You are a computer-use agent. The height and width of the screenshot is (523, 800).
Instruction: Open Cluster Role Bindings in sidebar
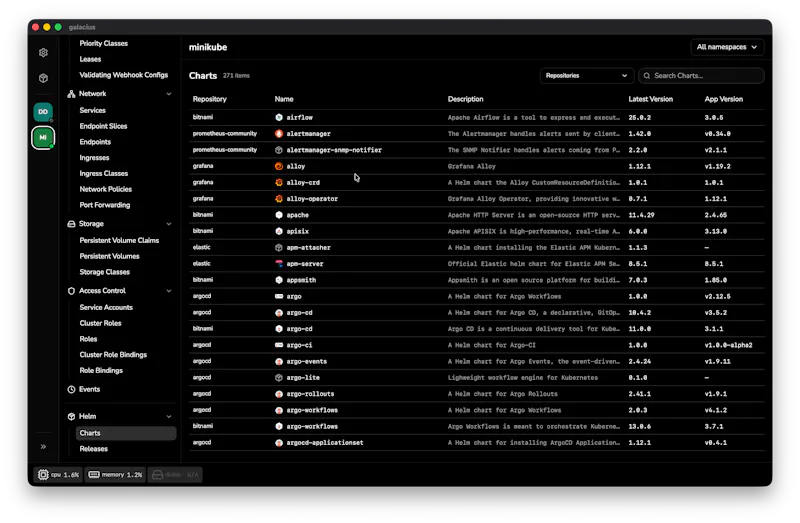(x=113, y=355)
